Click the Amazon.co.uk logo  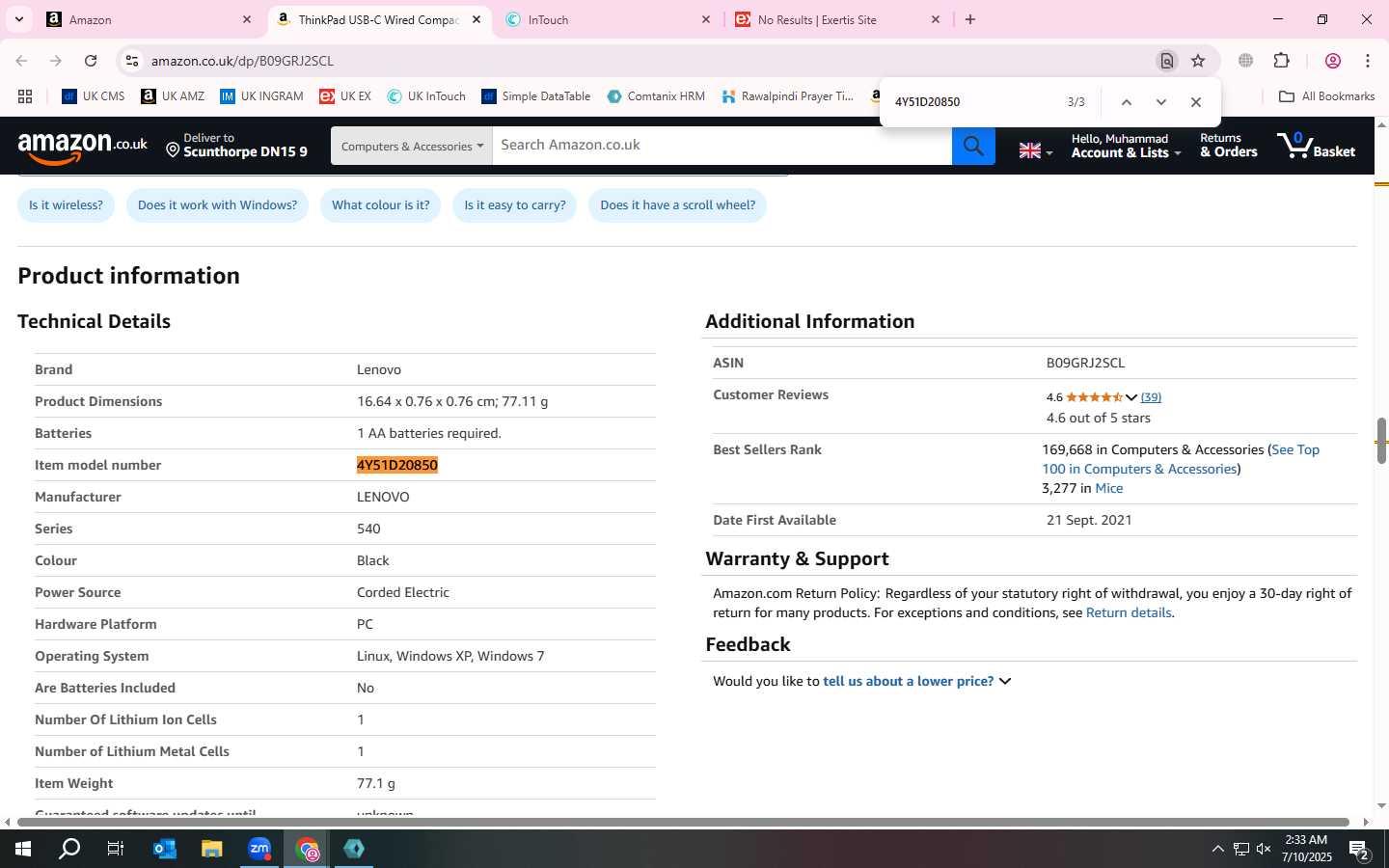click(x=82, y=148)
